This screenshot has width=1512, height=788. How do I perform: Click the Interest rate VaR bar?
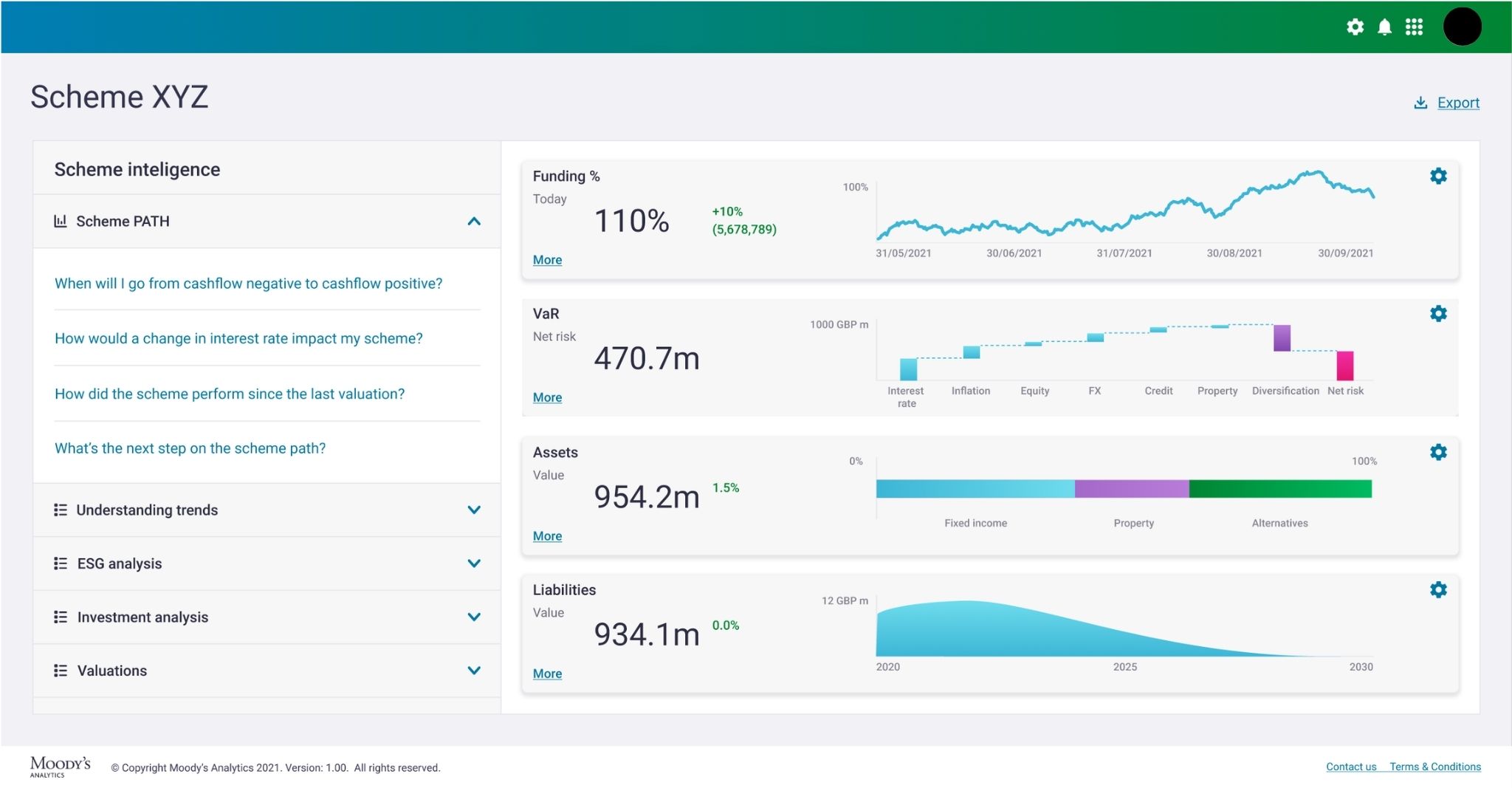point(908,369)
